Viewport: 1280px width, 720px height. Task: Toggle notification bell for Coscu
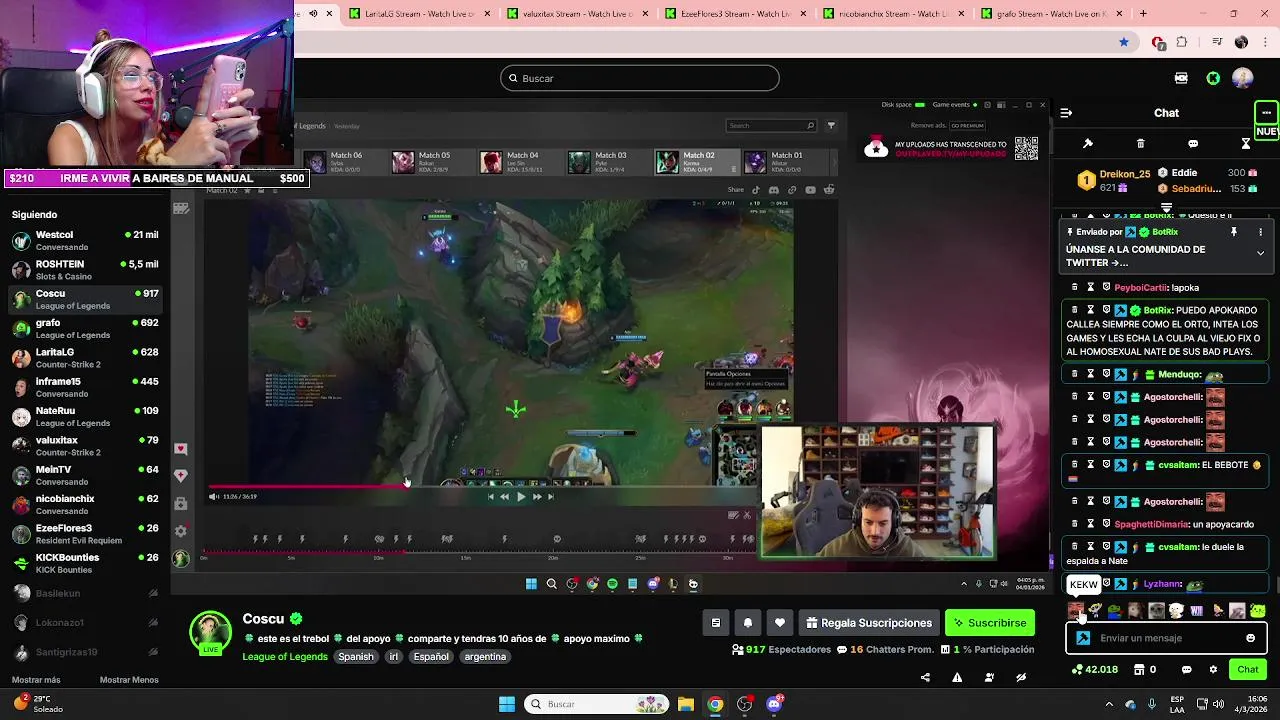click(747, 623)
